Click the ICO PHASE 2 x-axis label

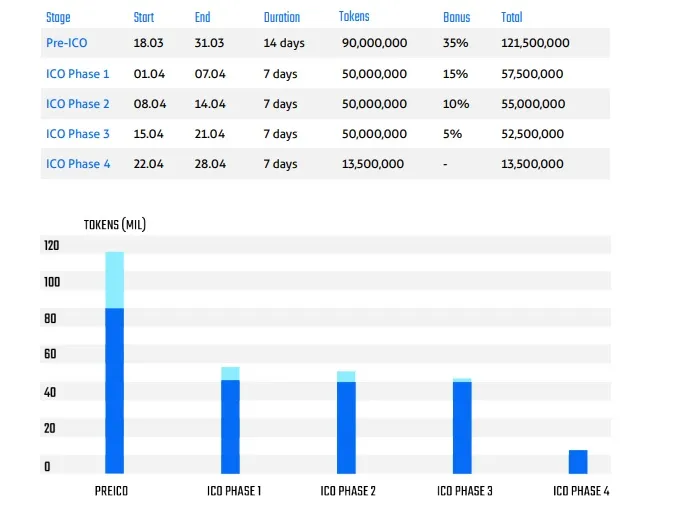(x=348, y=491)
